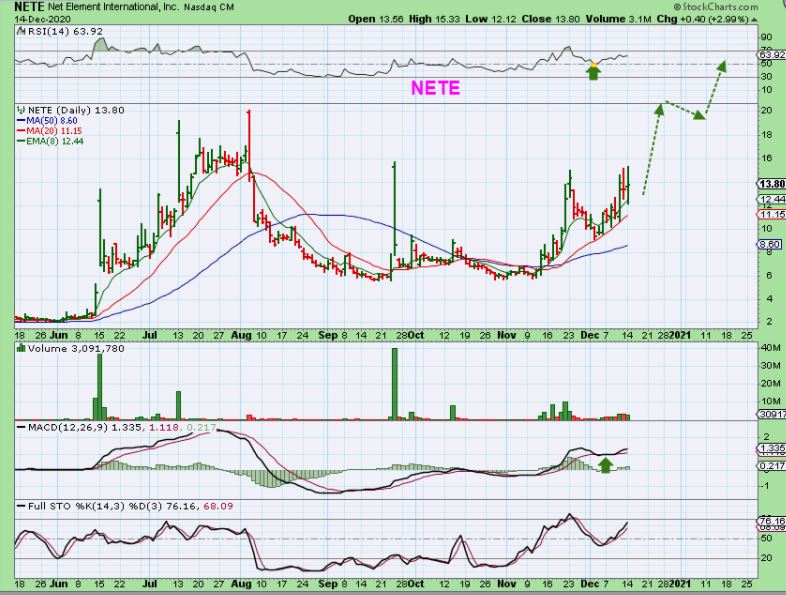Screen dimensions: 786x595
Task: Click the red MA(20) legend line
Action: point(21,131)
